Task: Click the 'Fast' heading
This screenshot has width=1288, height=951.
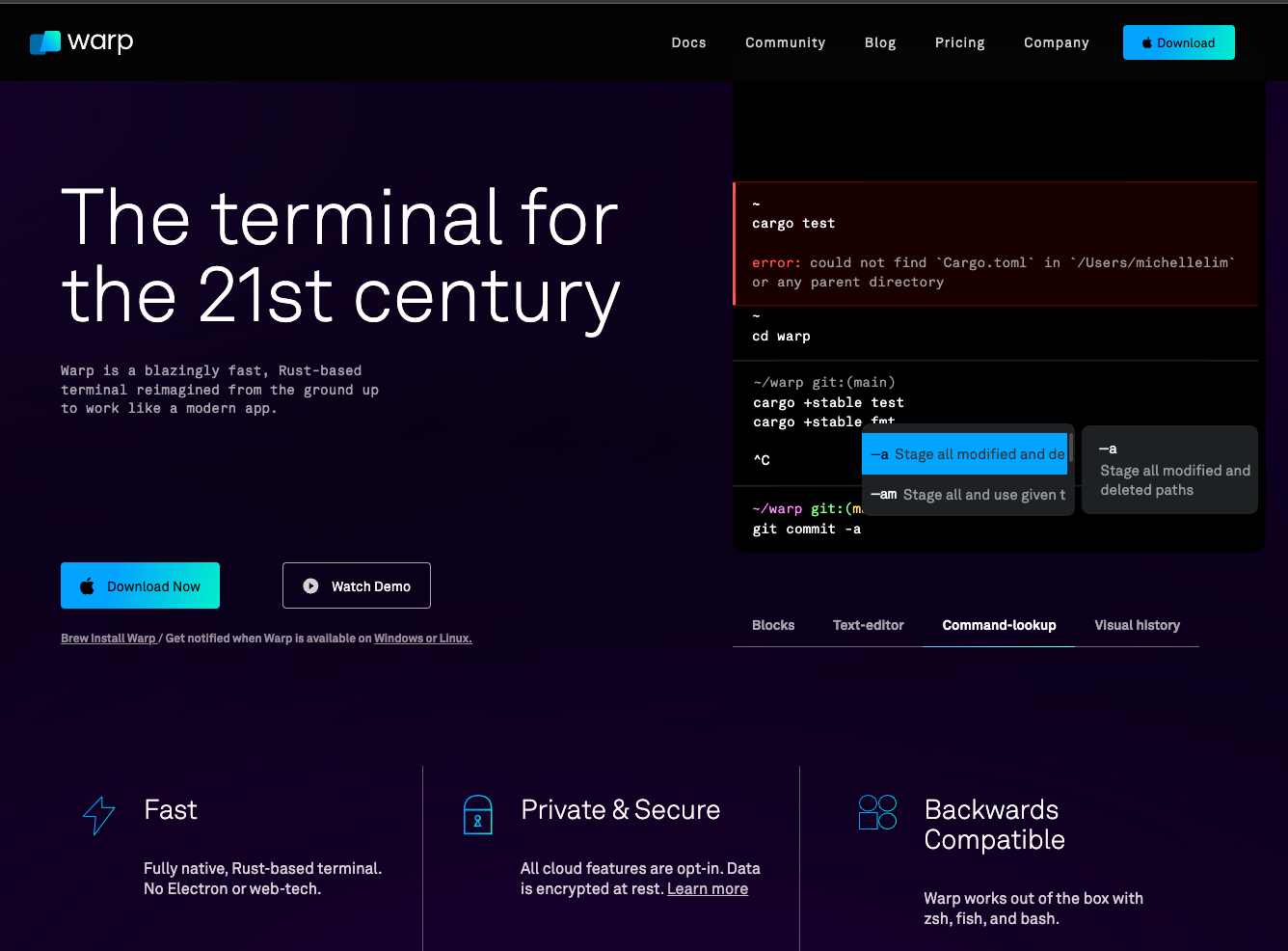Action: coord(171,810)
